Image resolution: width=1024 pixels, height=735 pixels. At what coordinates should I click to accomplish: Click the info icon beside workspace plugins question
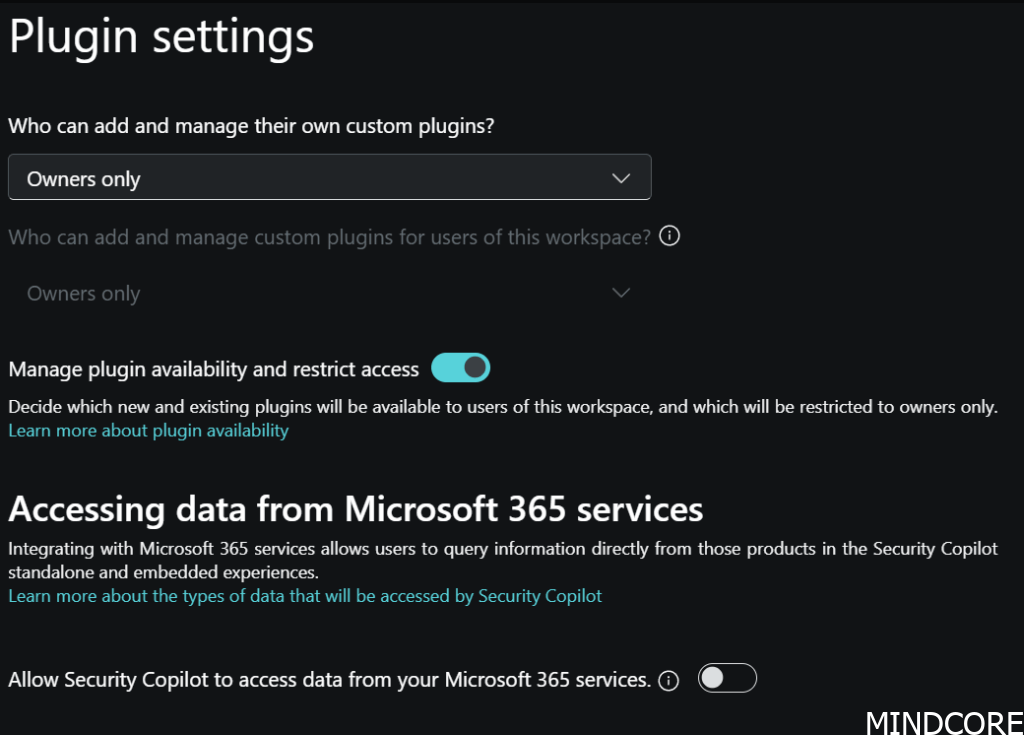670,237
